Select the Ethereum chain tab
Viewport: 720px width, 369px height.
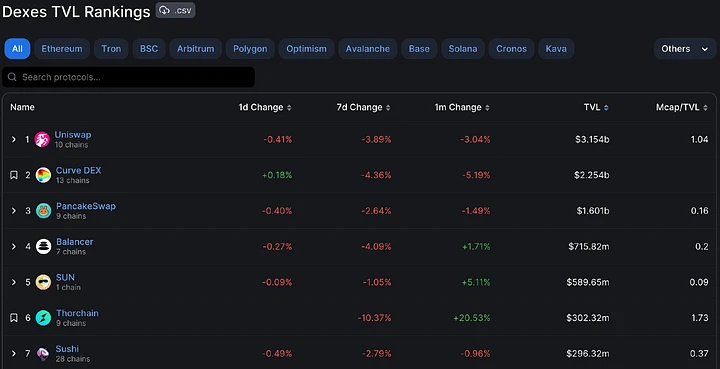(62, 49)
